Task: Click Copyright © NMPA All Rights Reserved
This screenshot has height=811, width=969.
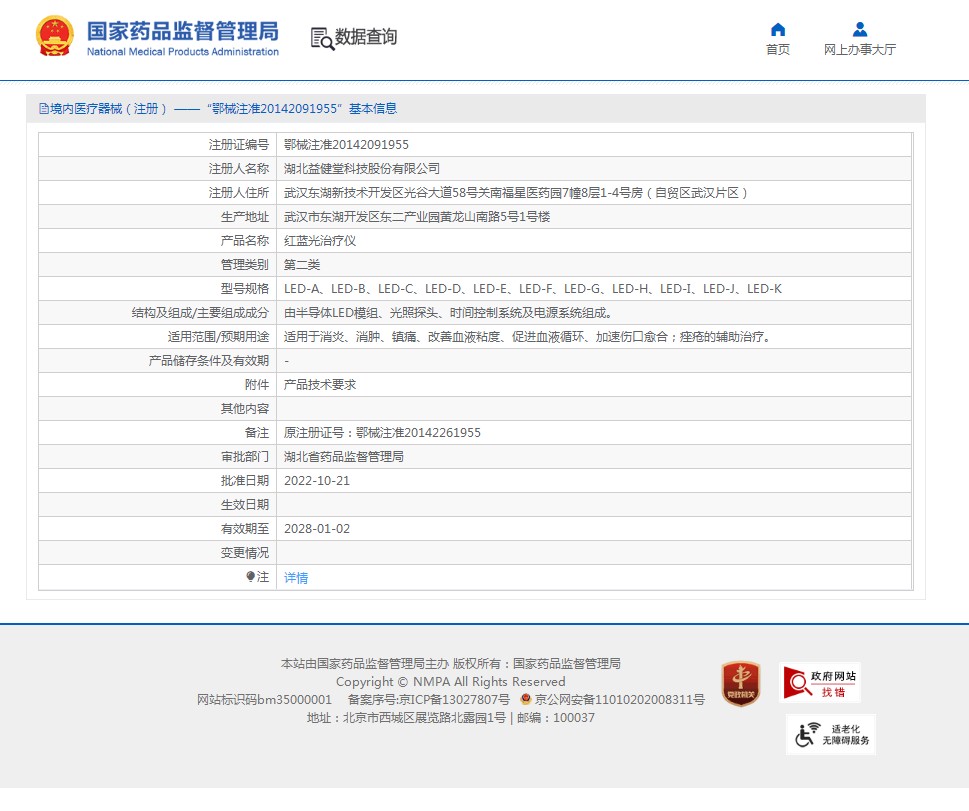Action: tap(451, 682)
